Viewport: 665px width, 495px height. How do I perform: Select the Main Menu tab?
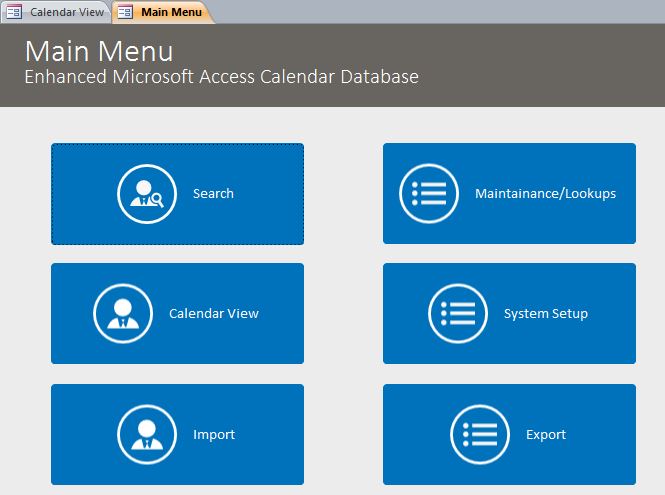tap(164, 12)
